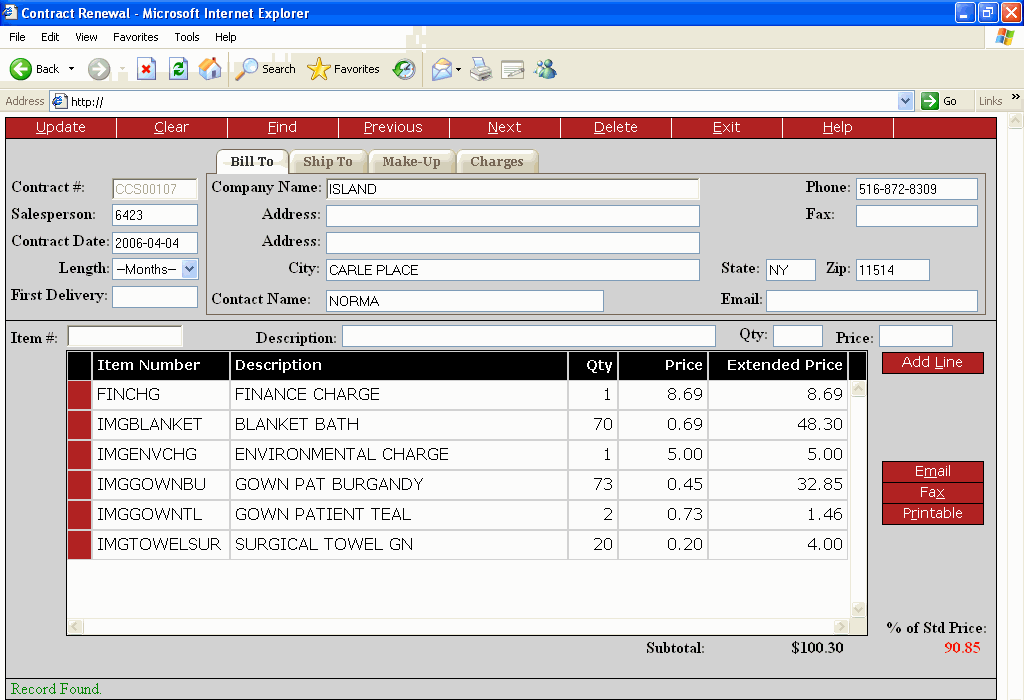Select the red marker for IMGGOWNBU row
Screen dimensions: 1024x700
(79, 485)
